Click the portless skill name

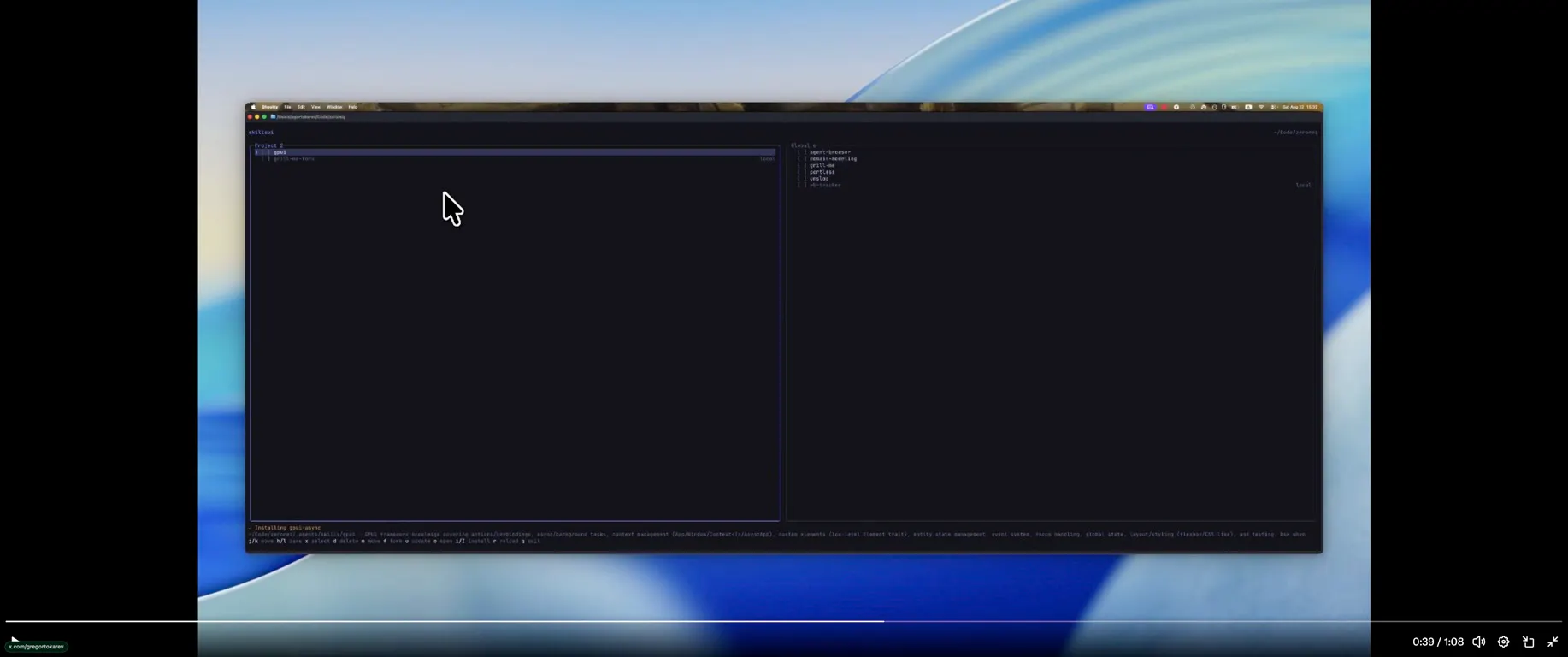822,172
